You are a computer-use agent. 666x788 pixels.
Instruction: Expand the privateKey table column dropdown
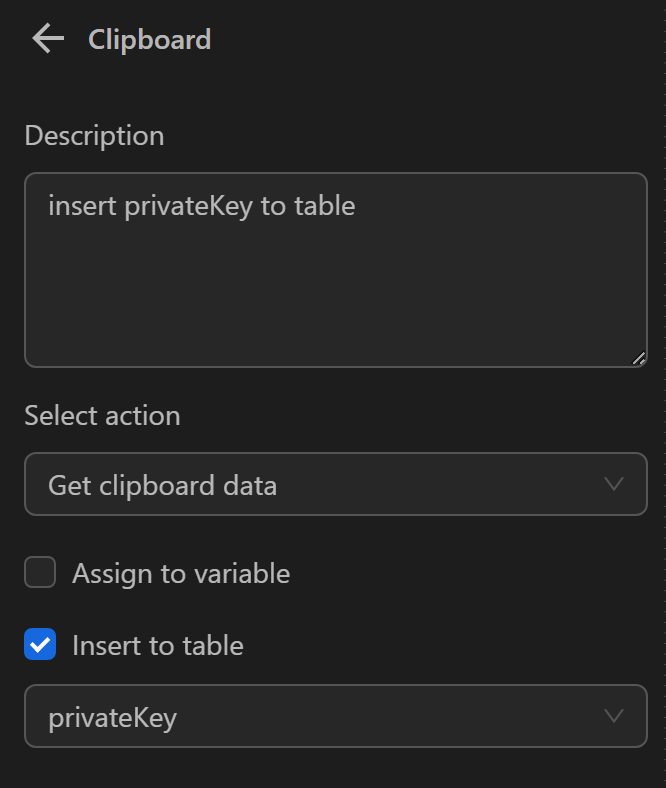(x=335, y=716)
